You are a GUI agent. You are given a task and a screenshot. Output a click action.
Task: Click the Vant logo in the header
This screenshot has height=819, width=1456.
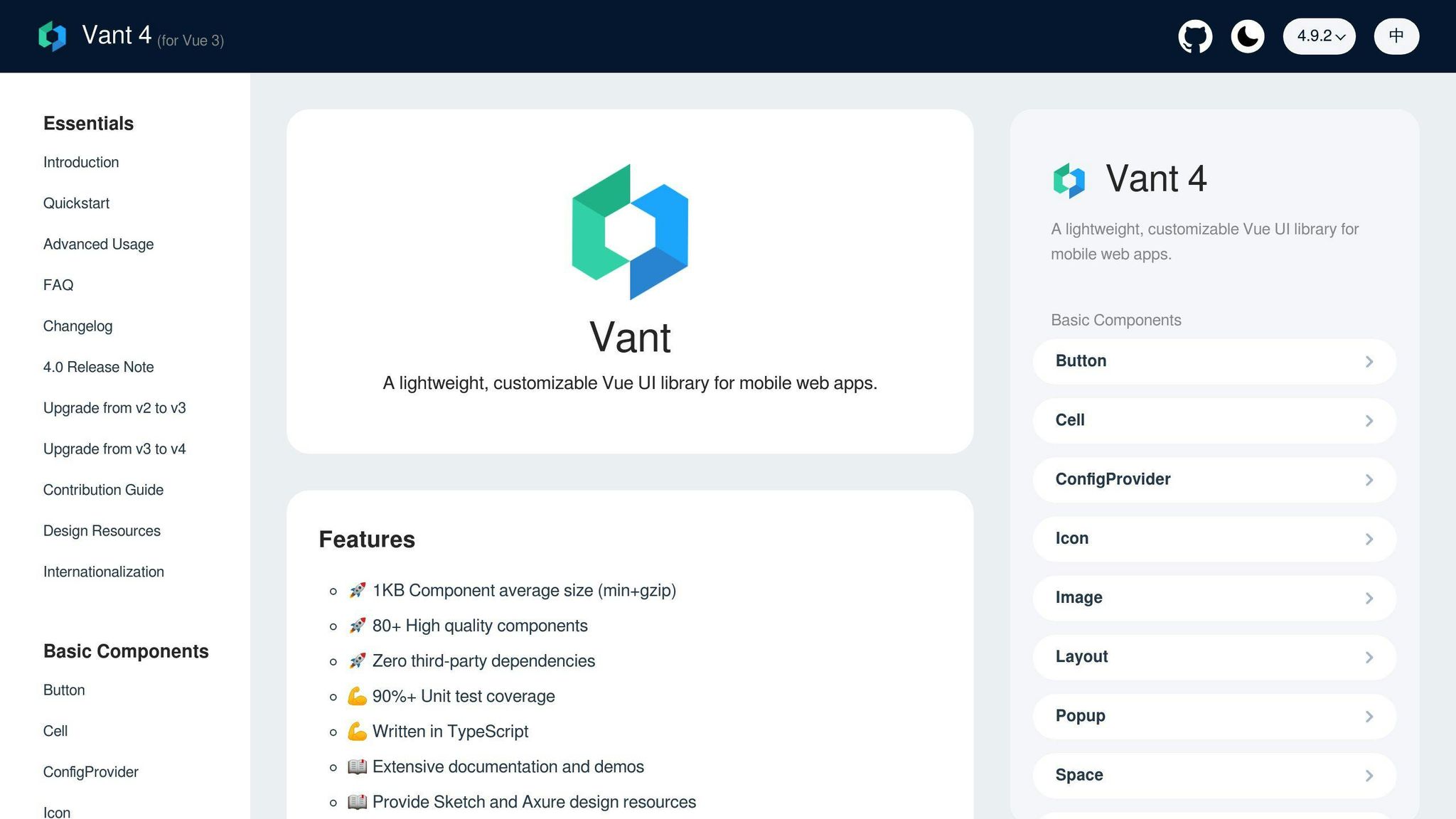pos(52,36)
